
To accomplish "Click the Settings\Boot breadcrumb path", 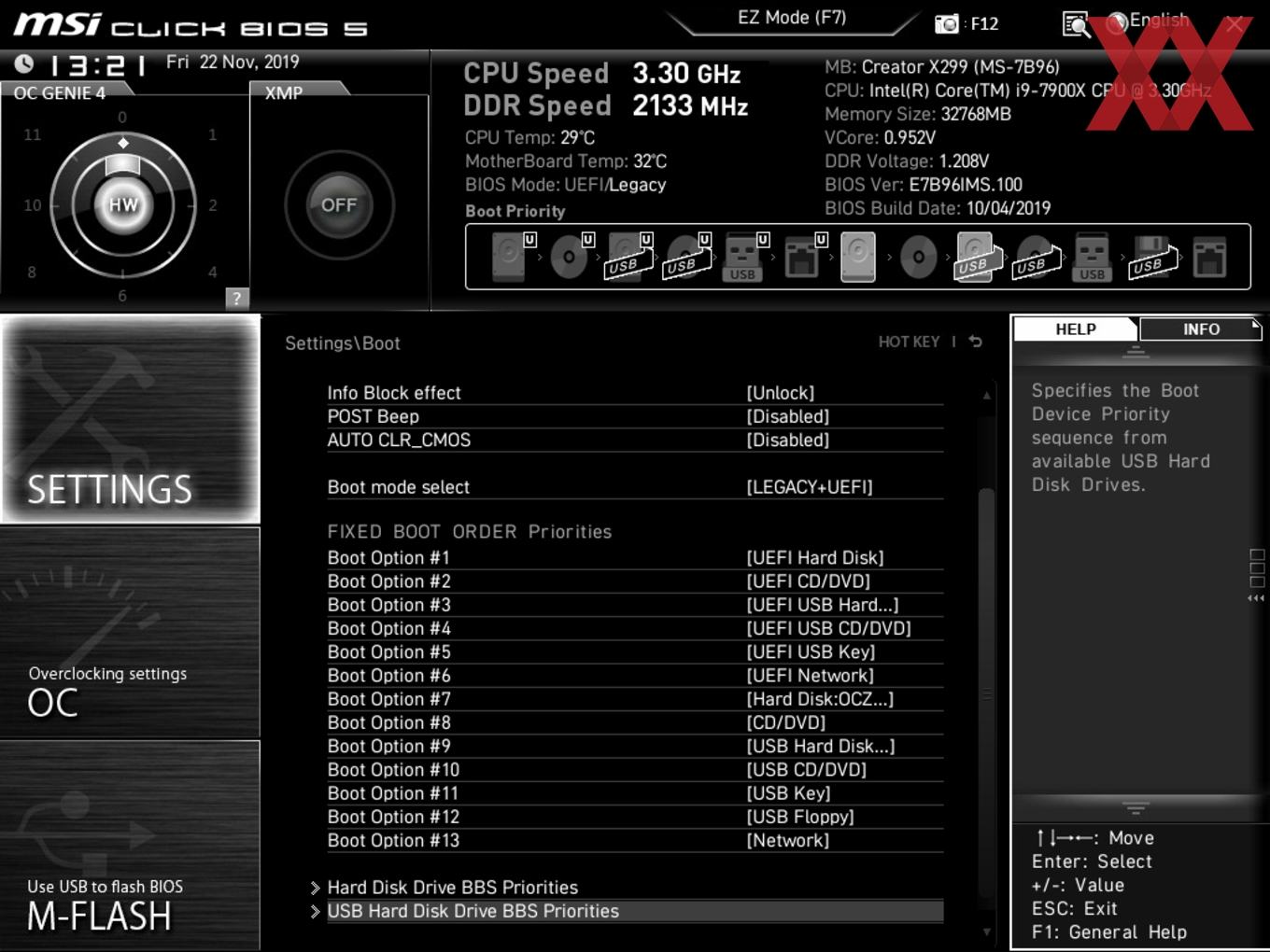I will (x=342, y=343).
